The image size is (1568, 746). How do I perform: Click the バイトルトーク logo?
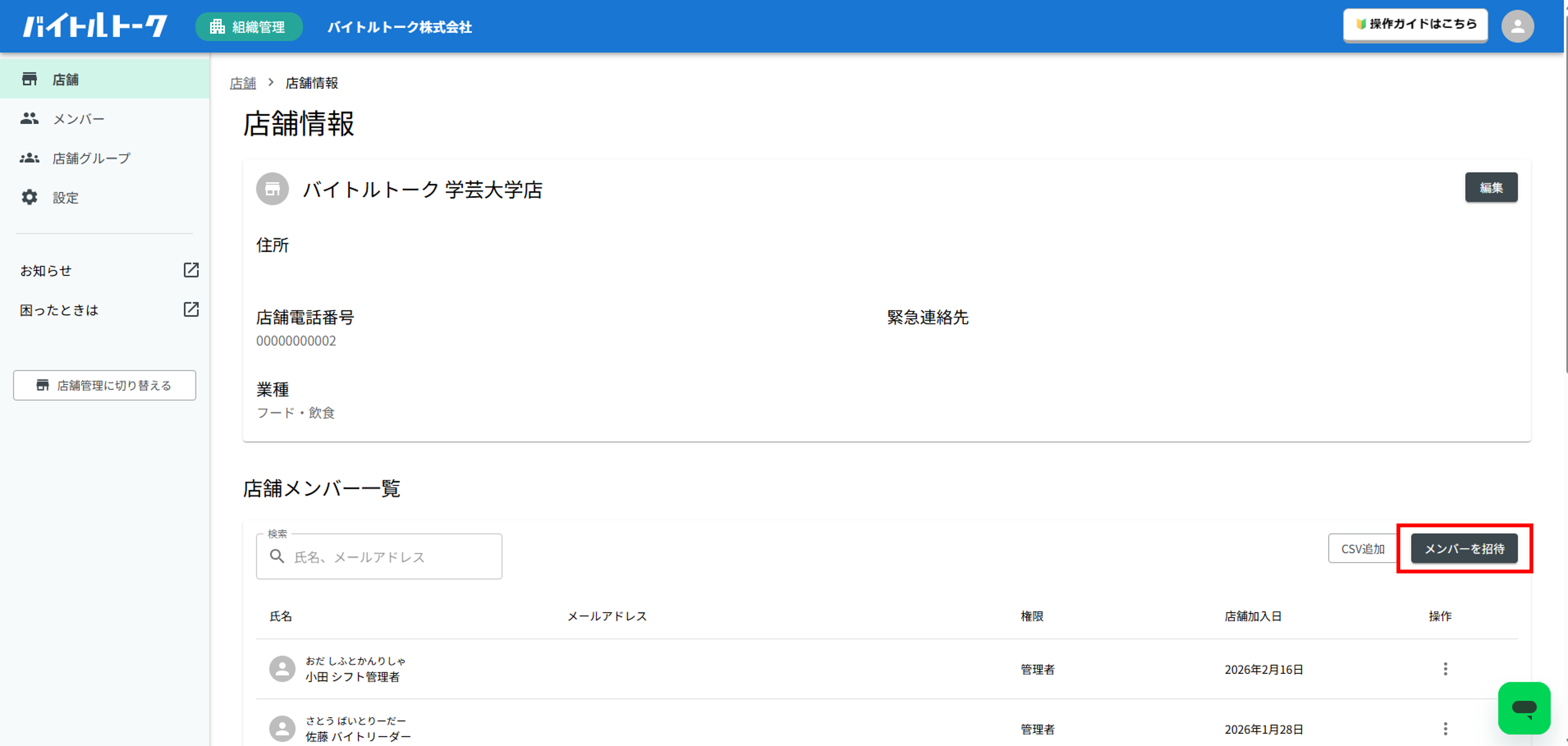[95, 26]
